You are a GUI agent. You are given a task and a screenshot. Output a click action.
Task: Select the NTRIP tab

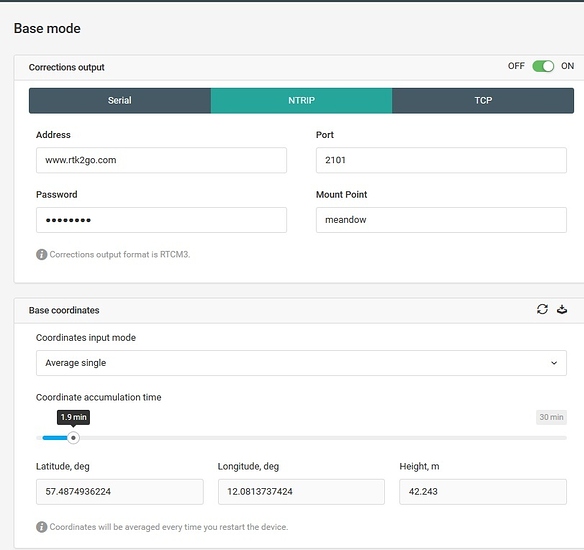pyautogui.click(x=301, y=101)
